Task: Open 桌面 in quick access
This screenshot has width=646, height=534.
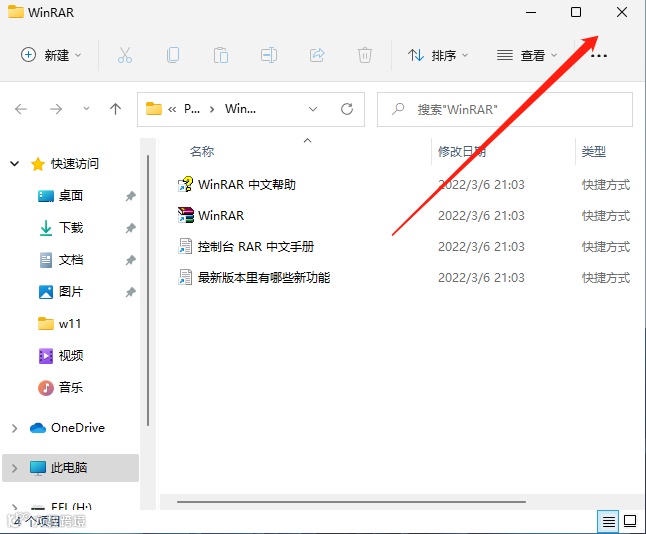Action: coord(70,196)
